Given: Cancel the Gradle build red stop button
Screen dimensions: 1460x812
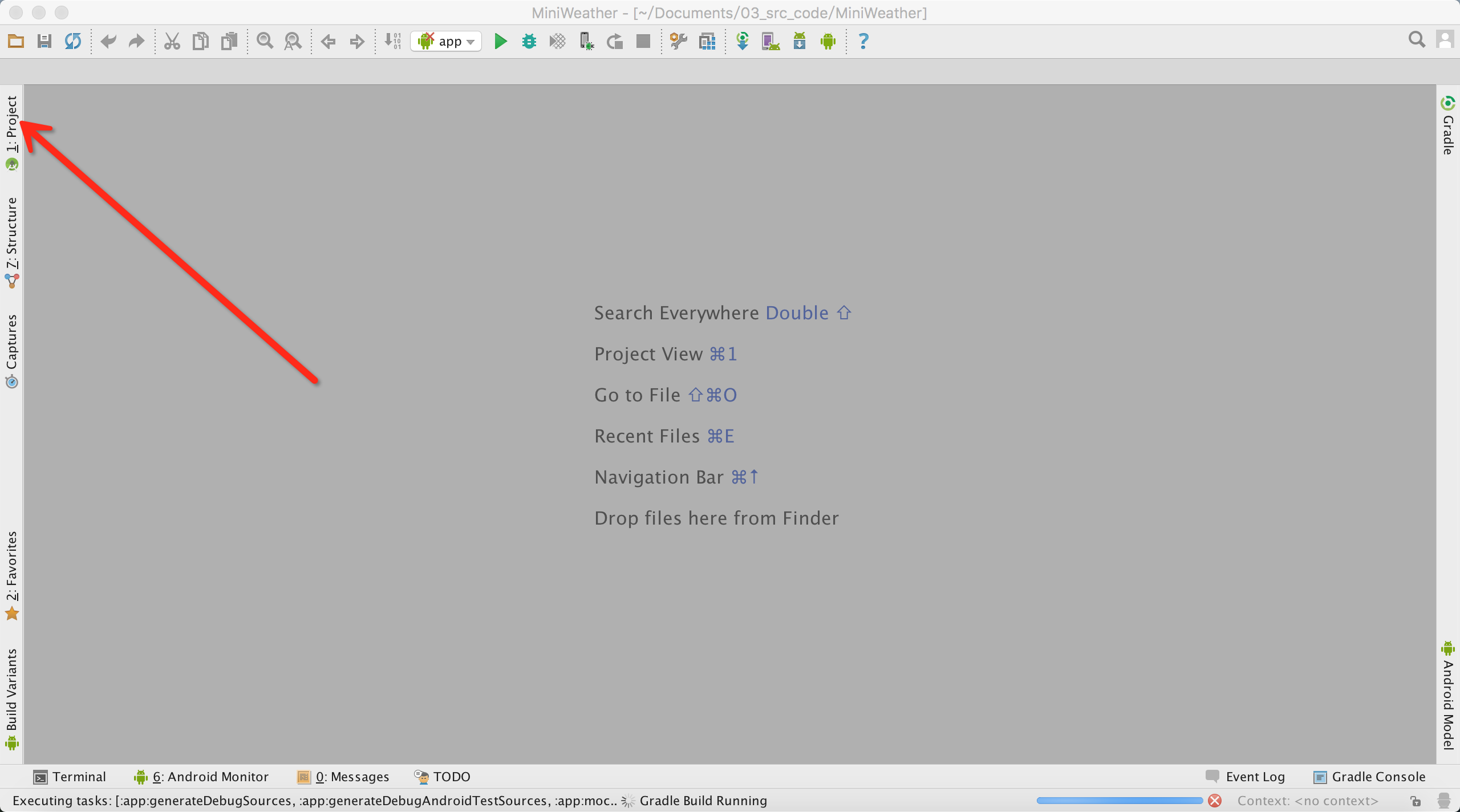Looking at the screenshot, I should pyautogui.click(x=1215, y=801).
